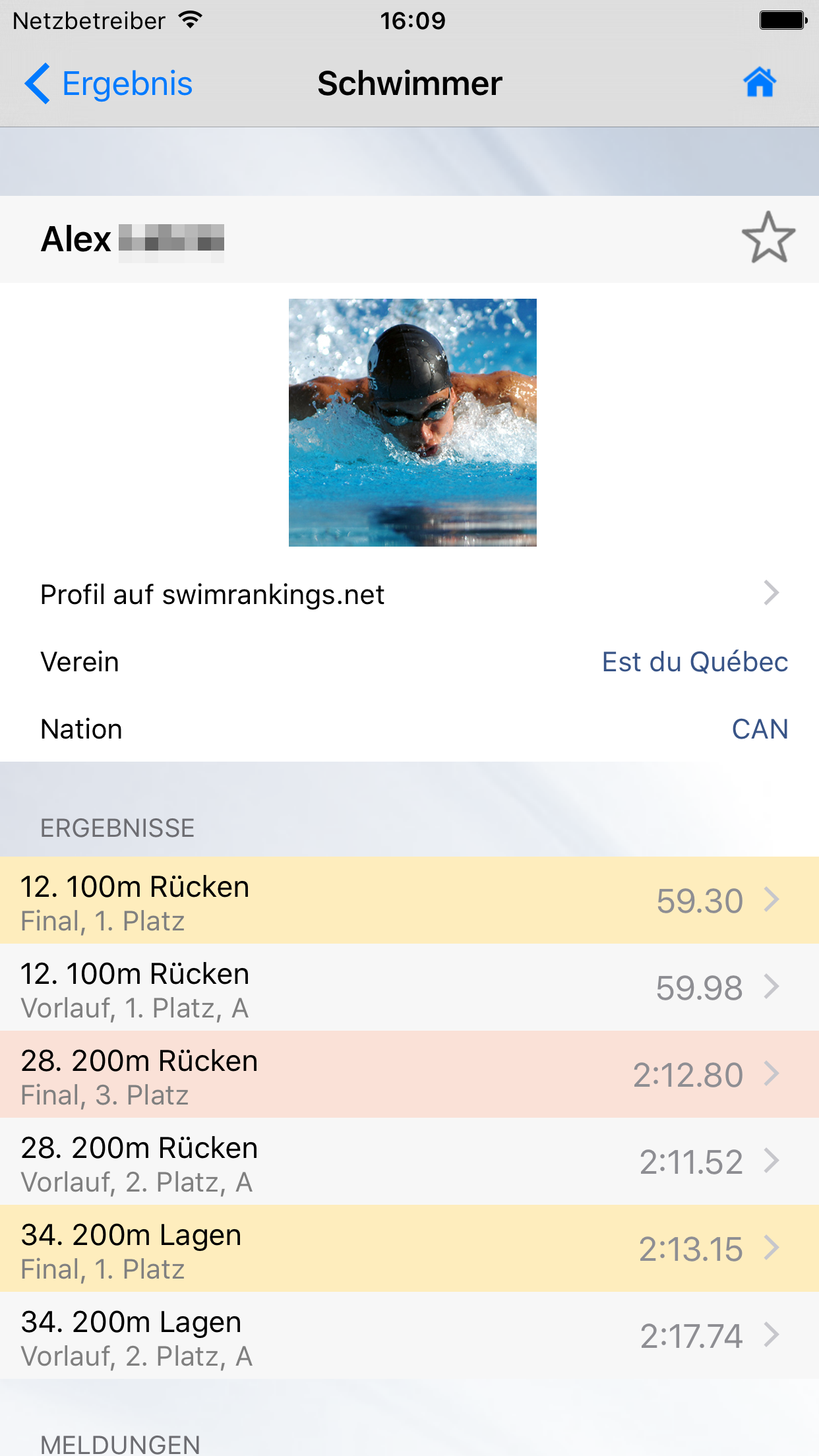This screenshot has height=1456, width=819.
Task: Tap the back arrow chevron icon
Action: coord(37,84)
